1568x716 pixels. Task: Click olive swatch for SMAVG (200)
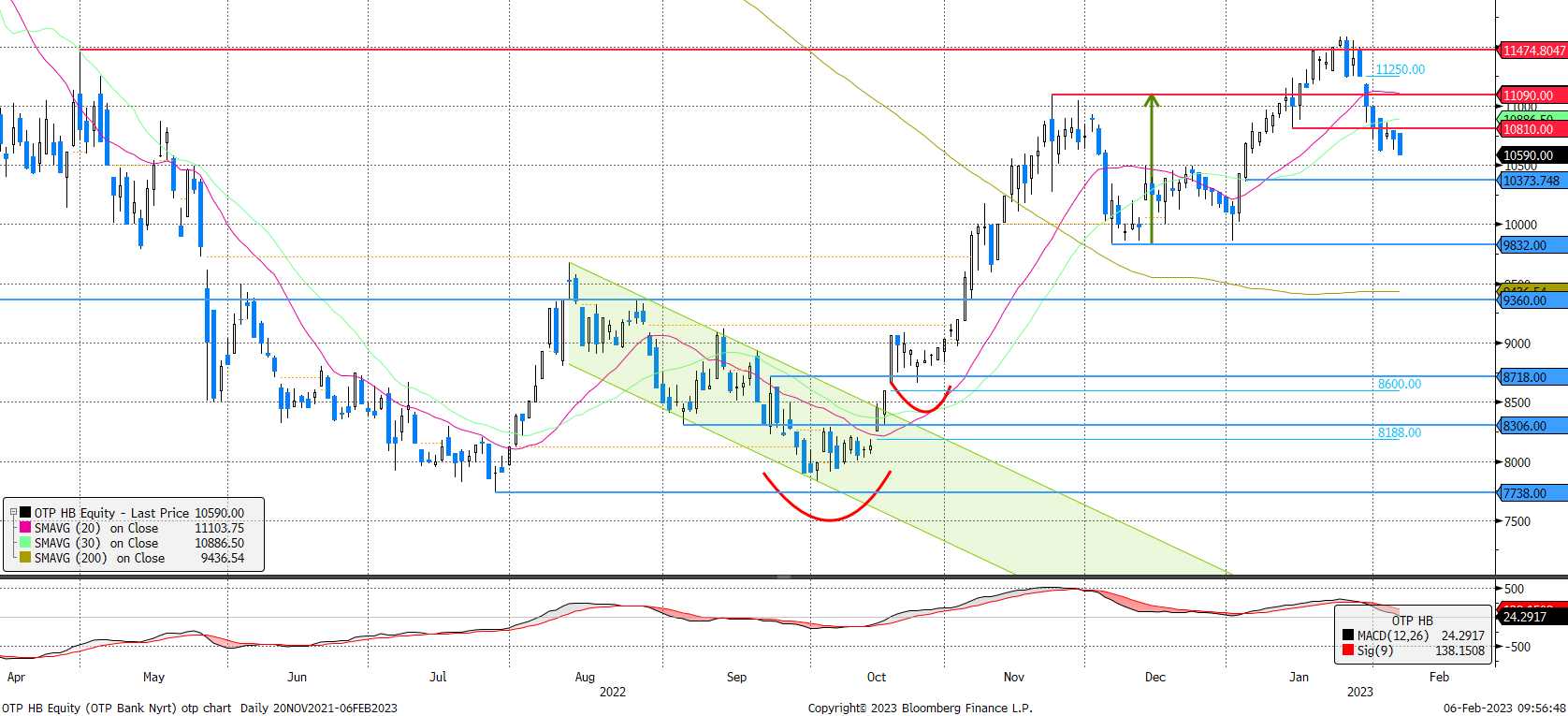tap(25, 558)
